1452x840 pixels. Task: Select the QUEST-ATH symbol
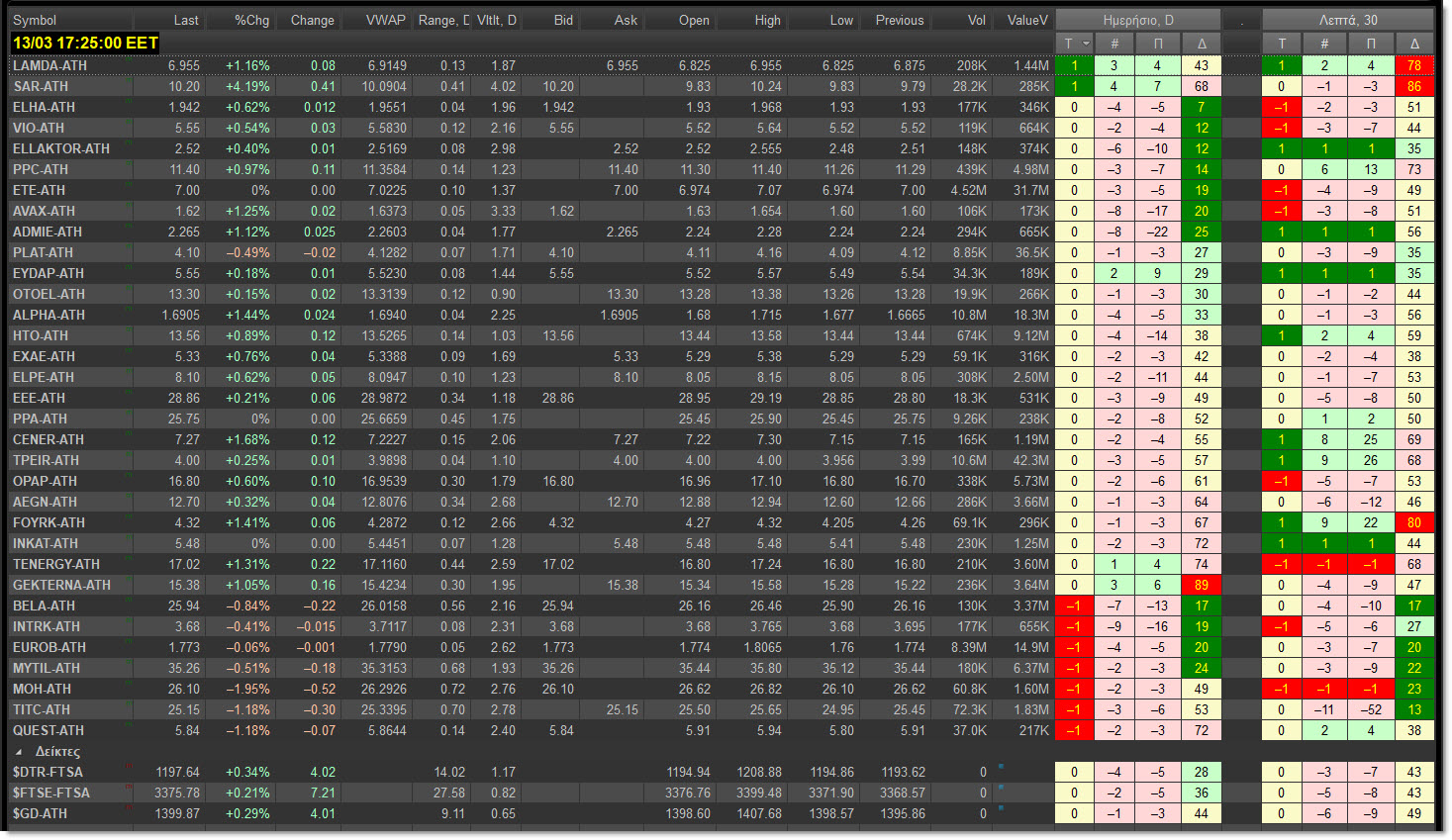coord(48,730)
